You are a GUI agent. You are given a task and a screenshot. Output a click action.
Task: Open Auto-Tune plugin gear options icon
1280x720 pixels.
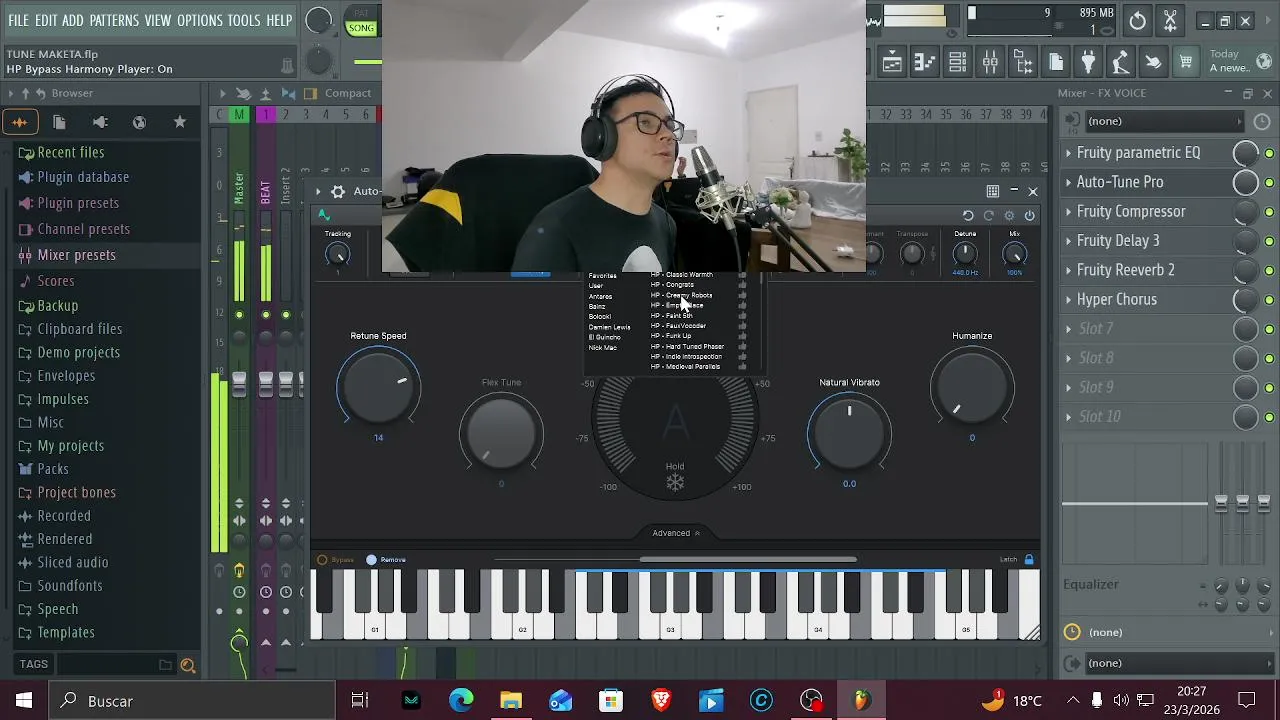tap(338, 192)
